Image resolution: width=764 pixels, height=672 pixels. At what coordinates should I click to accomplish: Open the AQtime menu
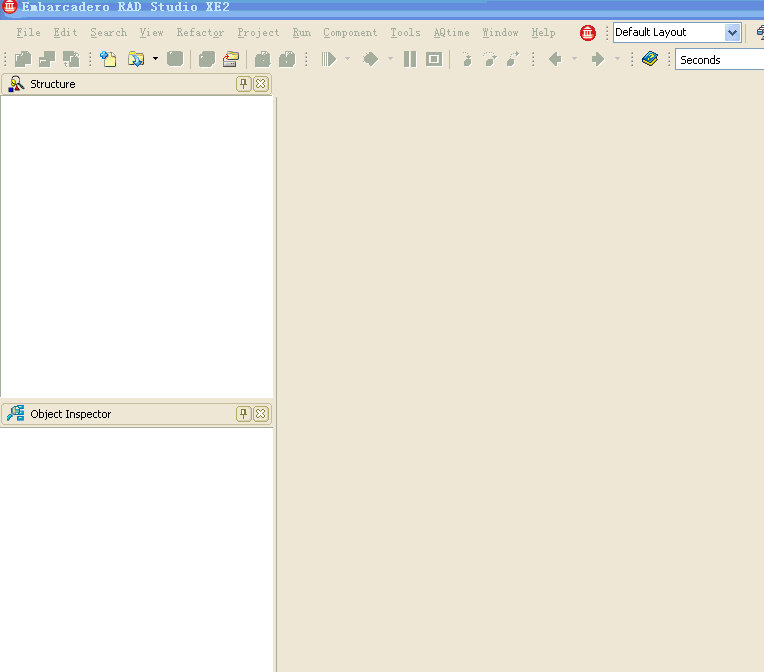(x=451, y=33)
